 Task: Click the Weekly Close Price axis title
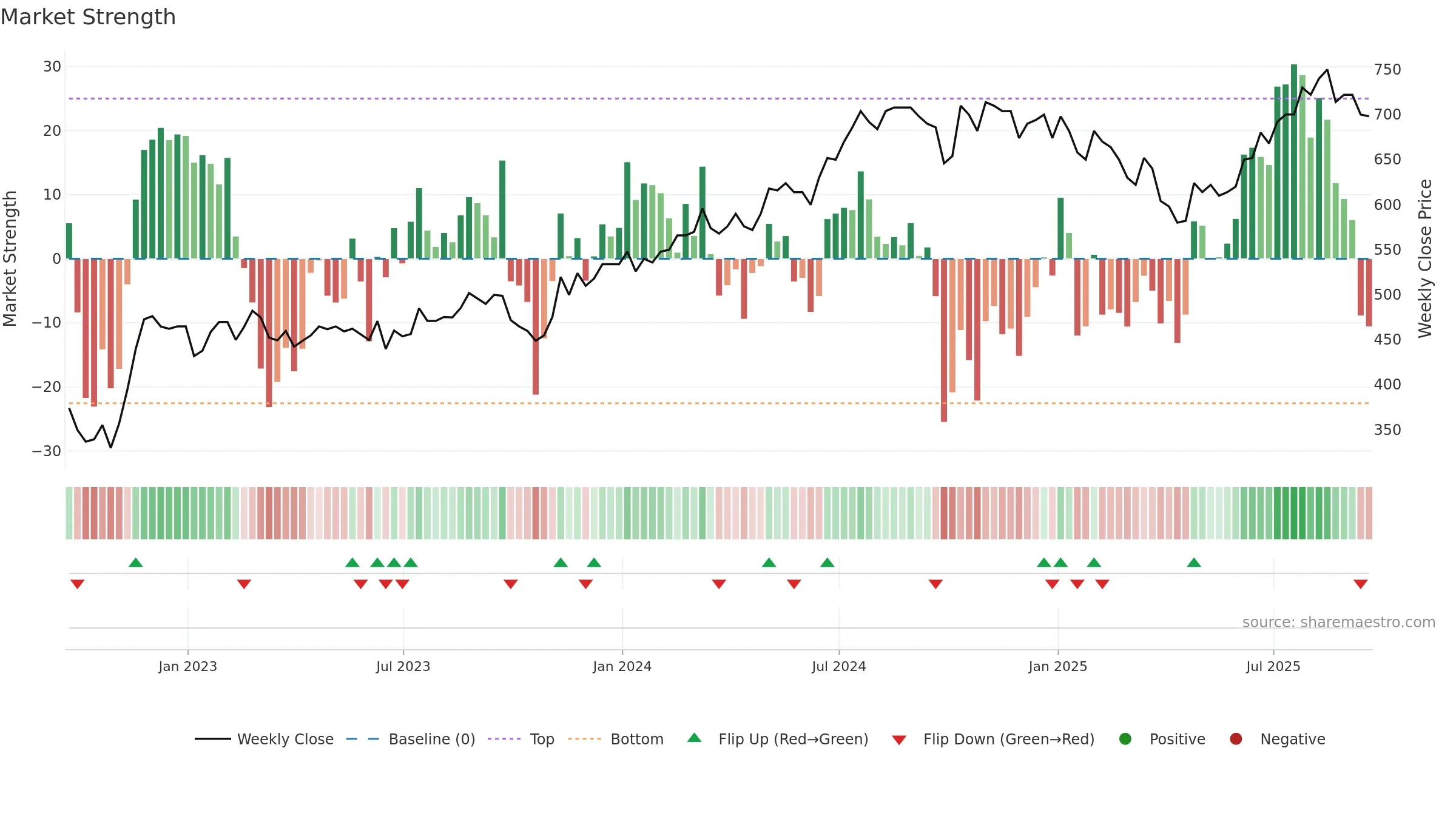(x=1425, y=258)
